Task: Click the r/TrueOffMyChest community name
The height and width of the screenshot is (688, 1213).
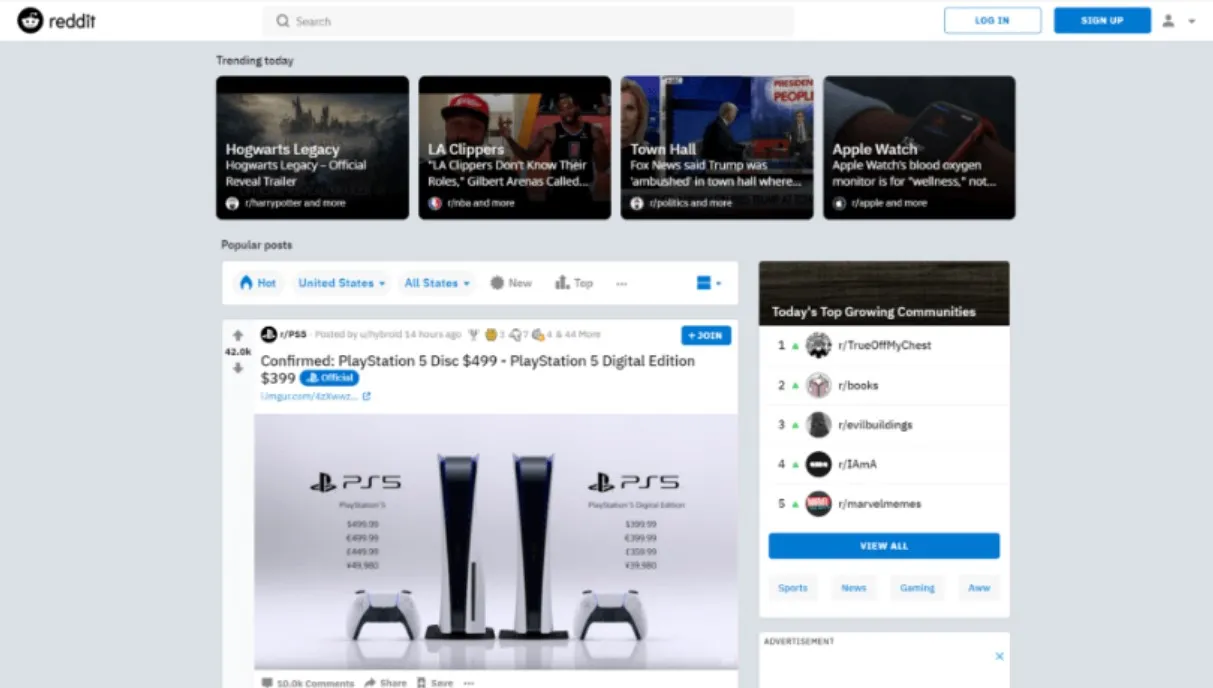Action: click(x=885, y=345)
